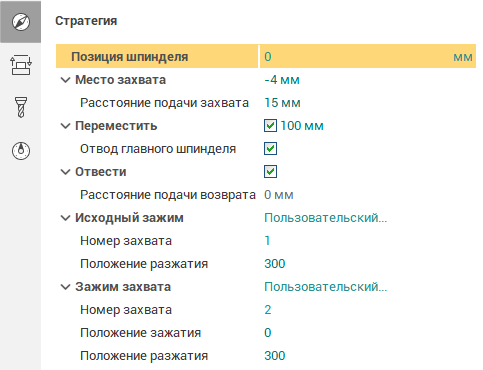The image size is (483, 370).
Task: Select Расстояние подачи возврата label
Action: coord(168,195)
